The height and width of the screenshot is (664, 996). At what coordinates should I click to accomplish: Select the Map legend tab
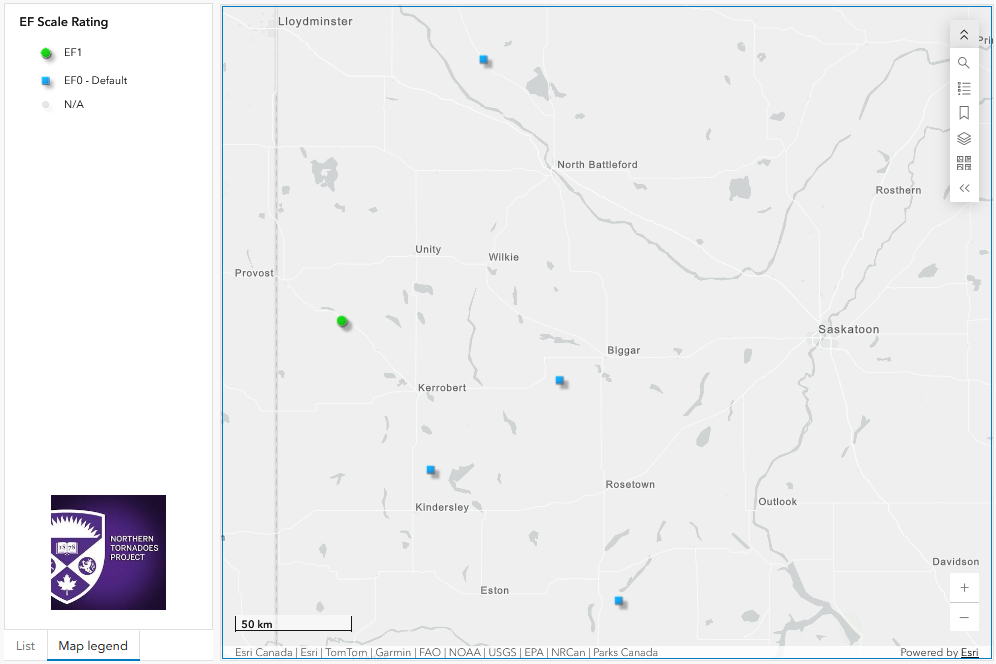point(93,646)
